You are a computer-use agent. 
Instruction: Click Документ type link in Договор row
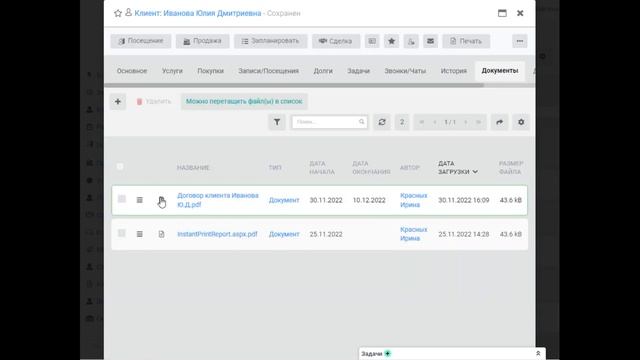(284, 200)
